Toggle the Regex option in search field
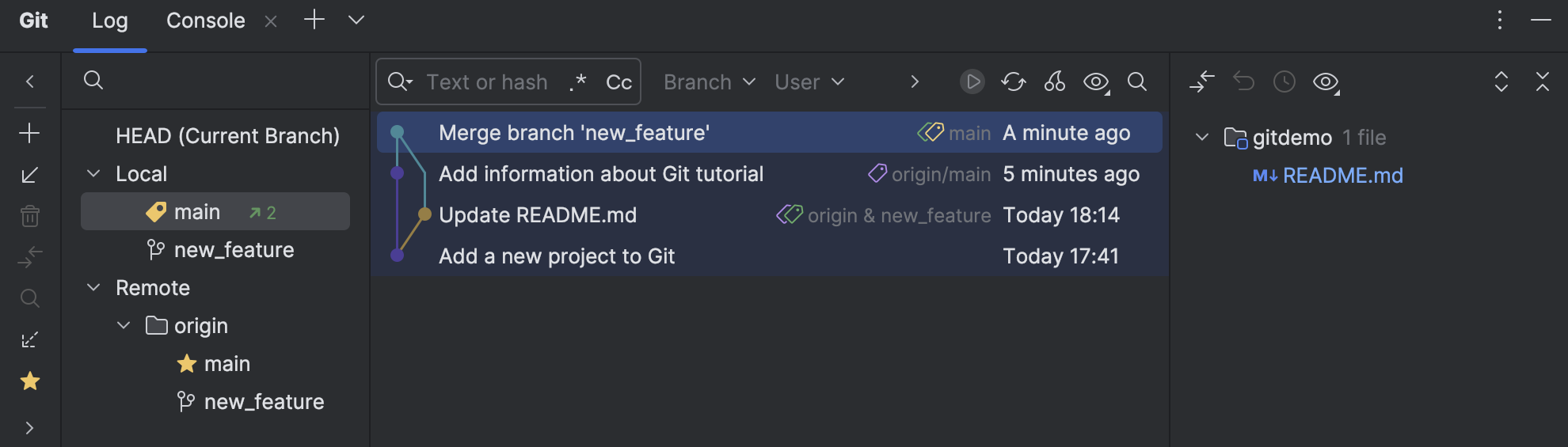Viewport: 1568px width, 447px height. pos(578,82)
